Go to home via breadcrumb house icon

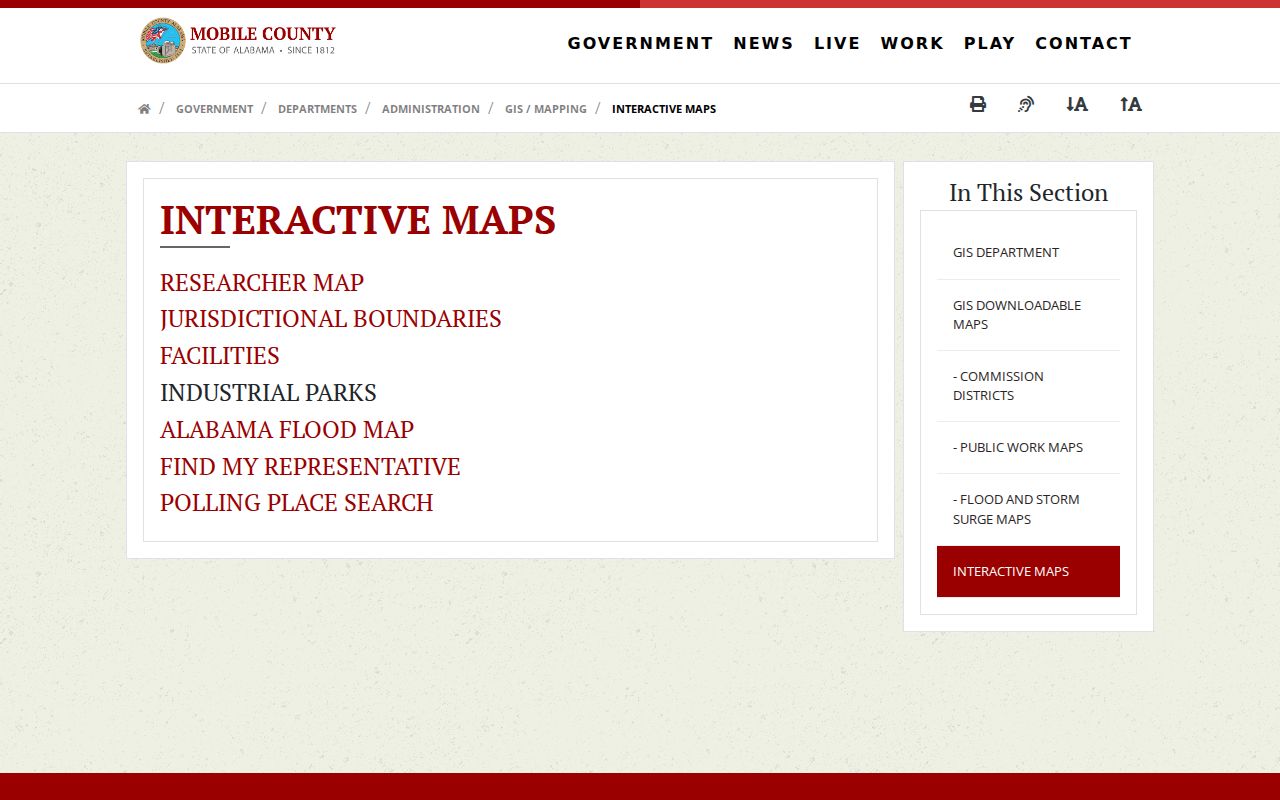click(x=144, y=109)
